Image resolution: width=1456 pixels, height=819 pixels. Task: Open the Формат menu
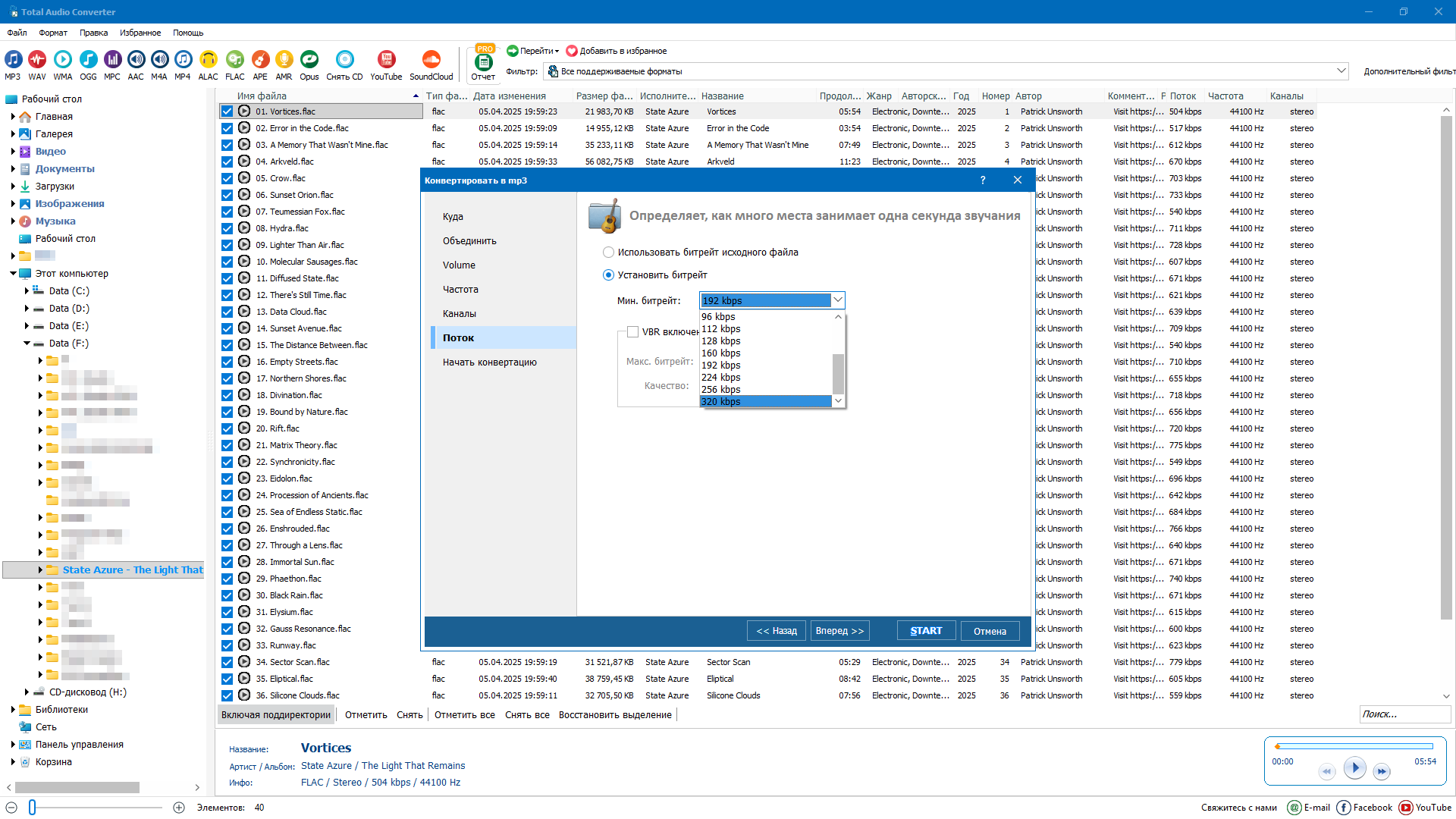tap(53, 33)
